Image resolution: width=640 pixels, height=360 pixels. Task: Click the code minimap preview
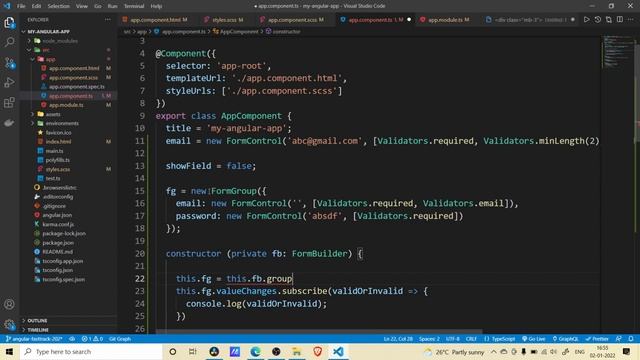pyautogui.click(x=618, y=51)
